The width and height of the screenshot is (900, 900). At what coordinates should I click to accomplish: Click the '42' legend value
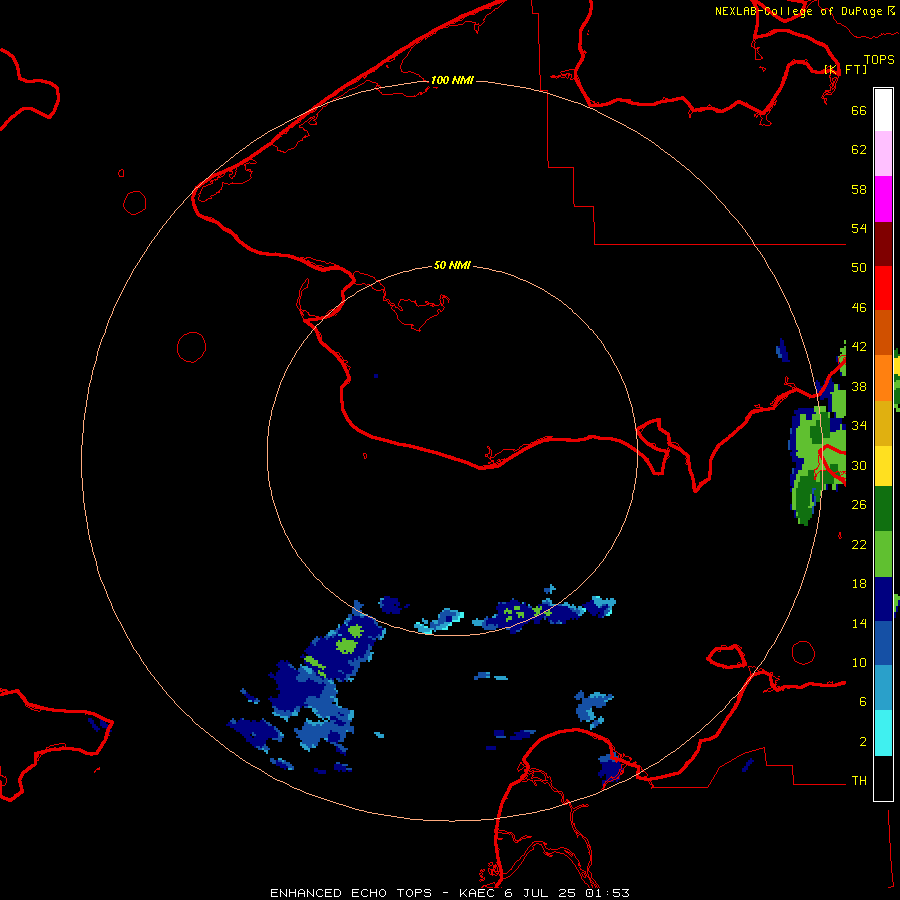pos(859,347)
